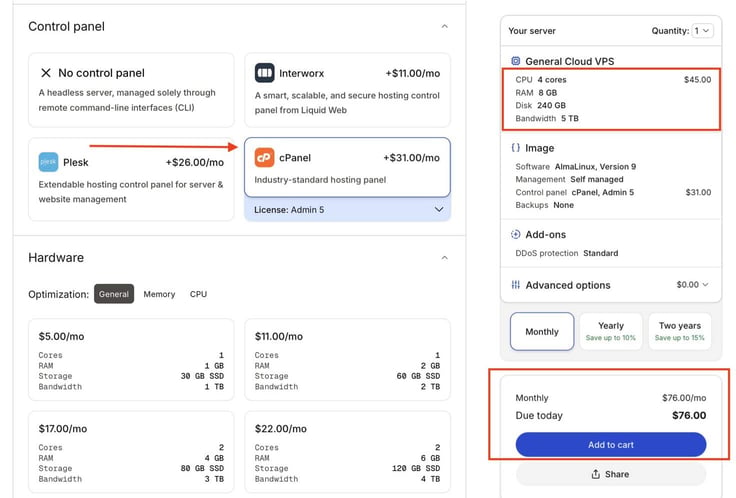
Task: Click the Advanced options sliders icon
Action: pyautogui.click(x=515, y=285)
